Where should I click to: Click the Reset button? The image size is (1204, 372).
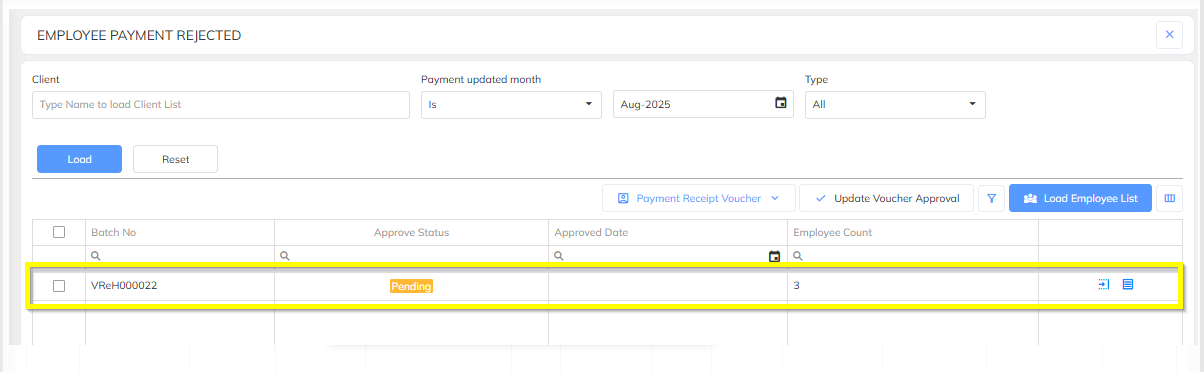click(175, 159)
